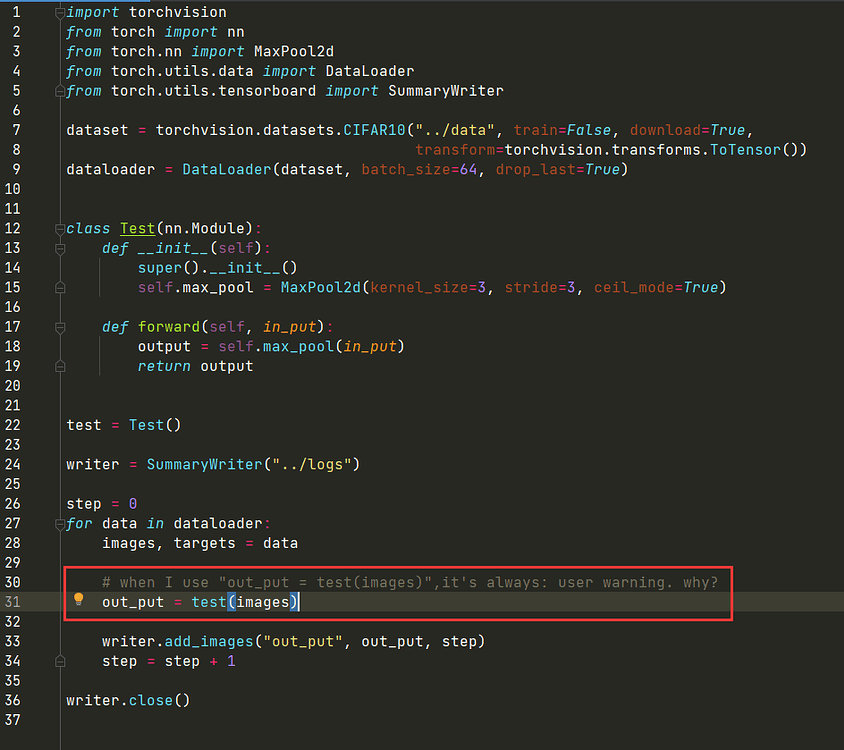Click the fold end marker on line 5
844x750 pixels.
tap(61, 91)
